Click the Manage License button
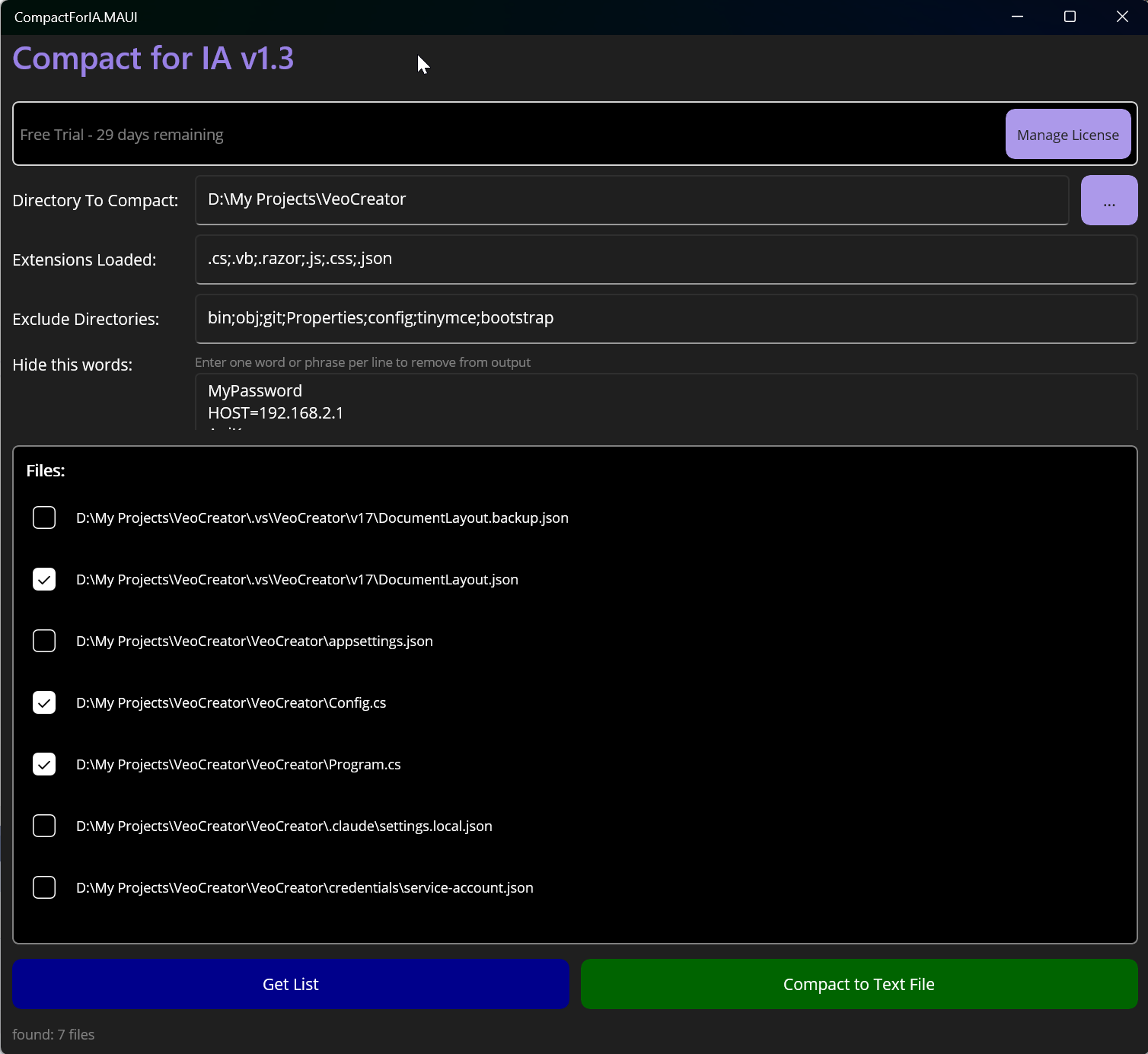The height and width of the screenshot is (1054, 1148). (1067, 135)
